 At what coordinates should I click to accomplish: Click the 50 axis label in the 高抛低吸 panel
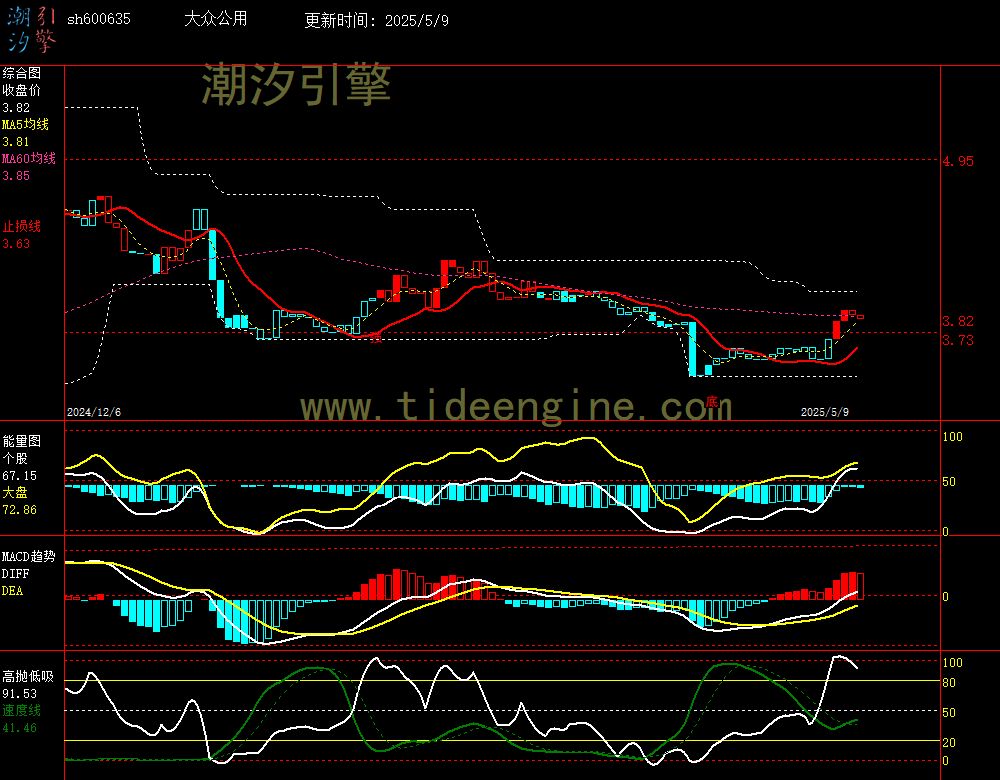pyautogui.click(x=949, y=712)
